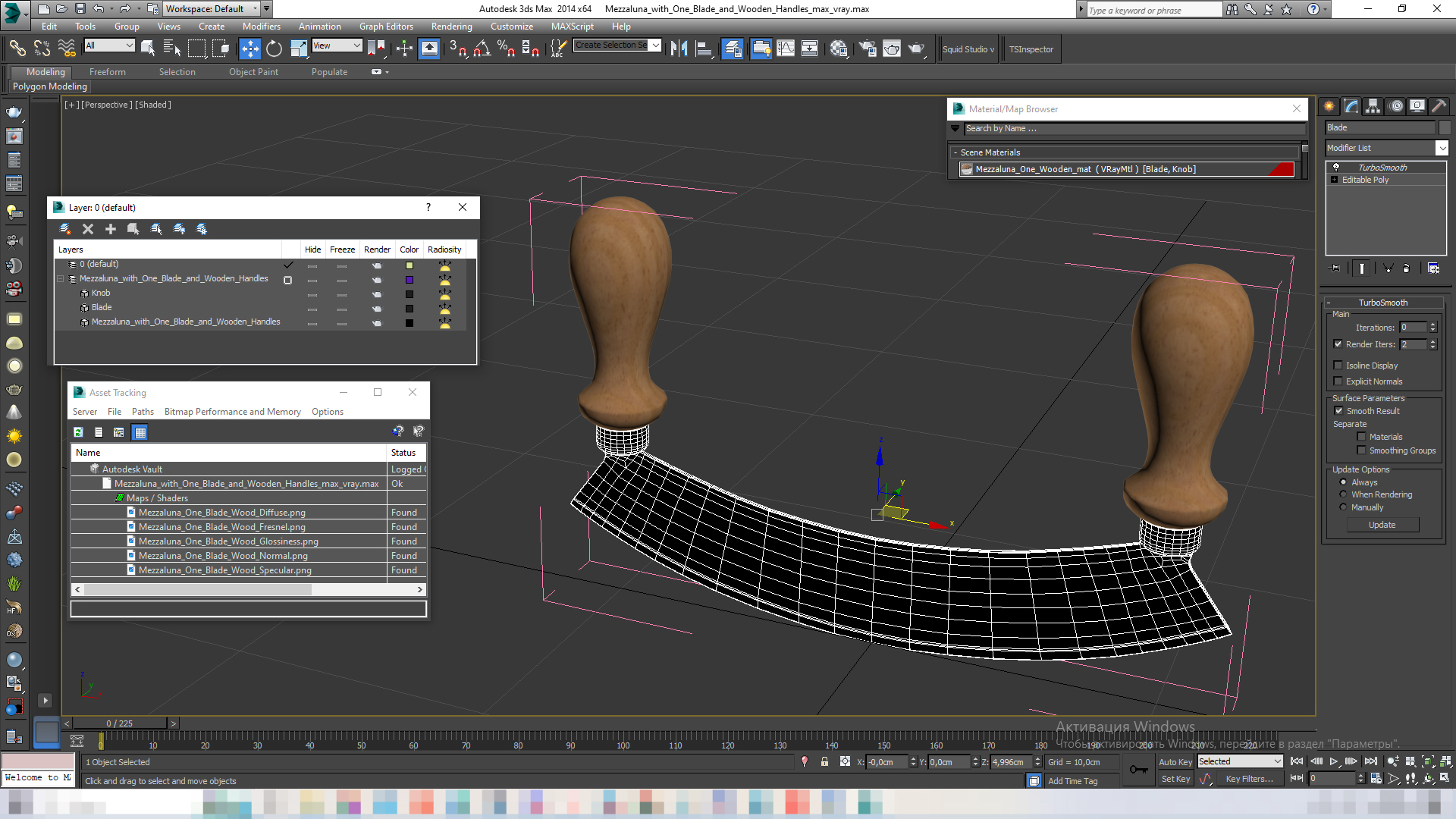Toggle Angle Snap in main toolbar
1456x819 pixels.
point(482,49)
